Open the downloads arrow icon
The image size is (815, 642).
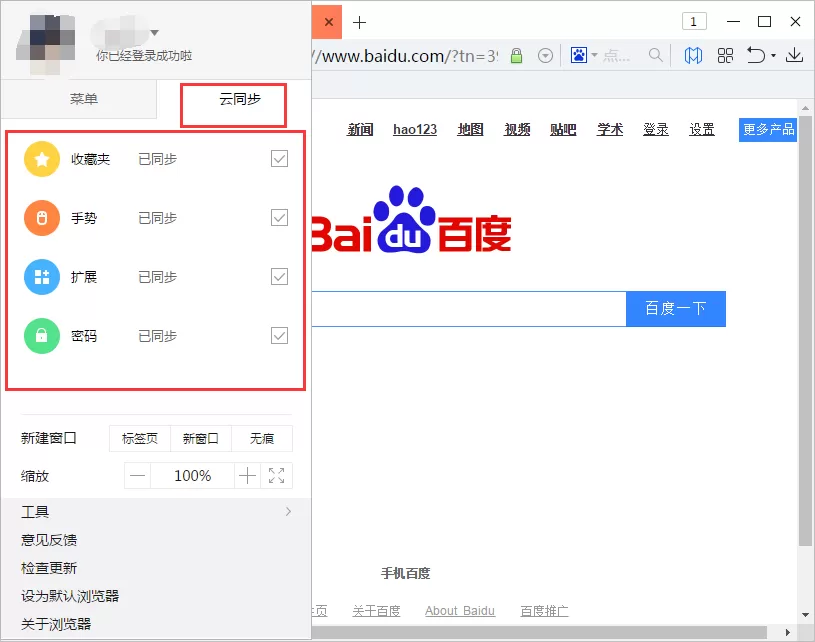pyautogui.click(x=794, y=55)
